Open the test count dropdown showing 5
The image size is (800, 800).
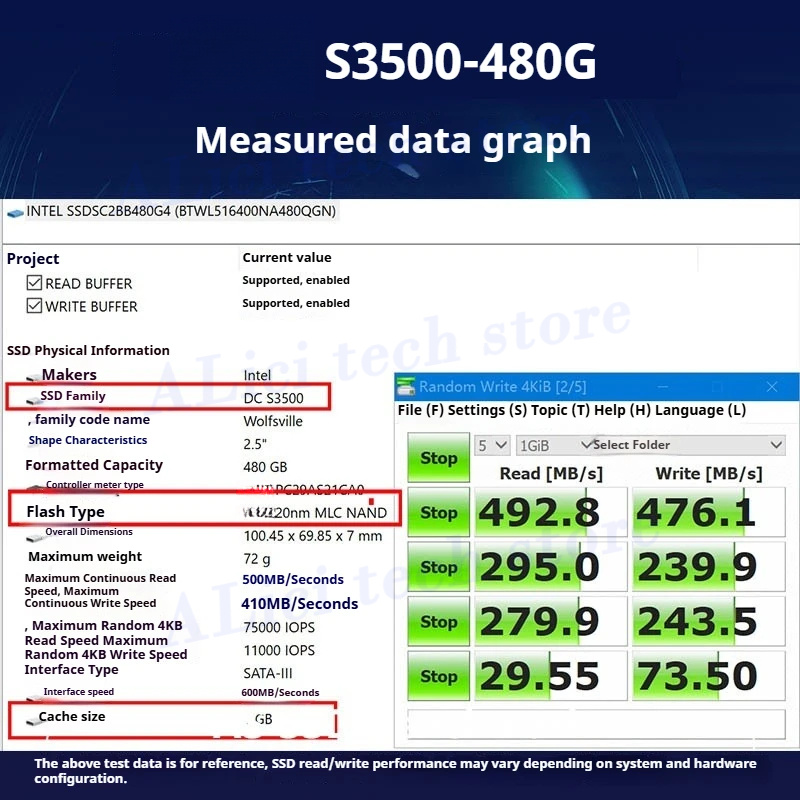pos(493,445)
